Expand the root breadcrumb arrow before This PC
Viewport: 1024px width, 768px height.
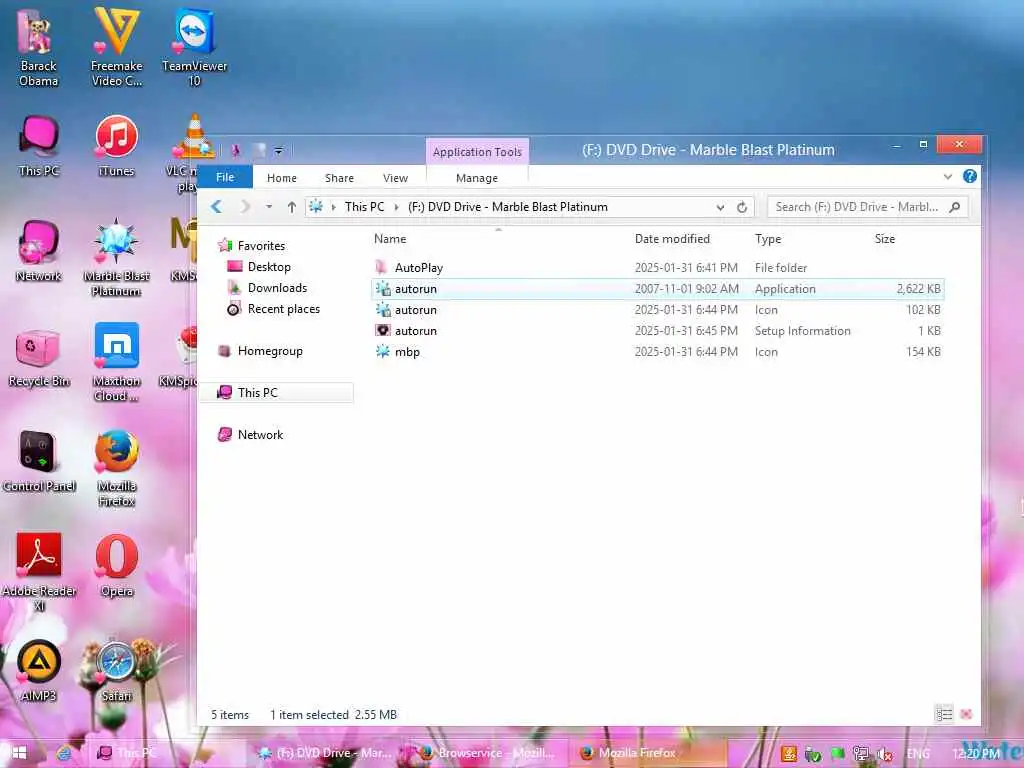[x=333, y=207]
